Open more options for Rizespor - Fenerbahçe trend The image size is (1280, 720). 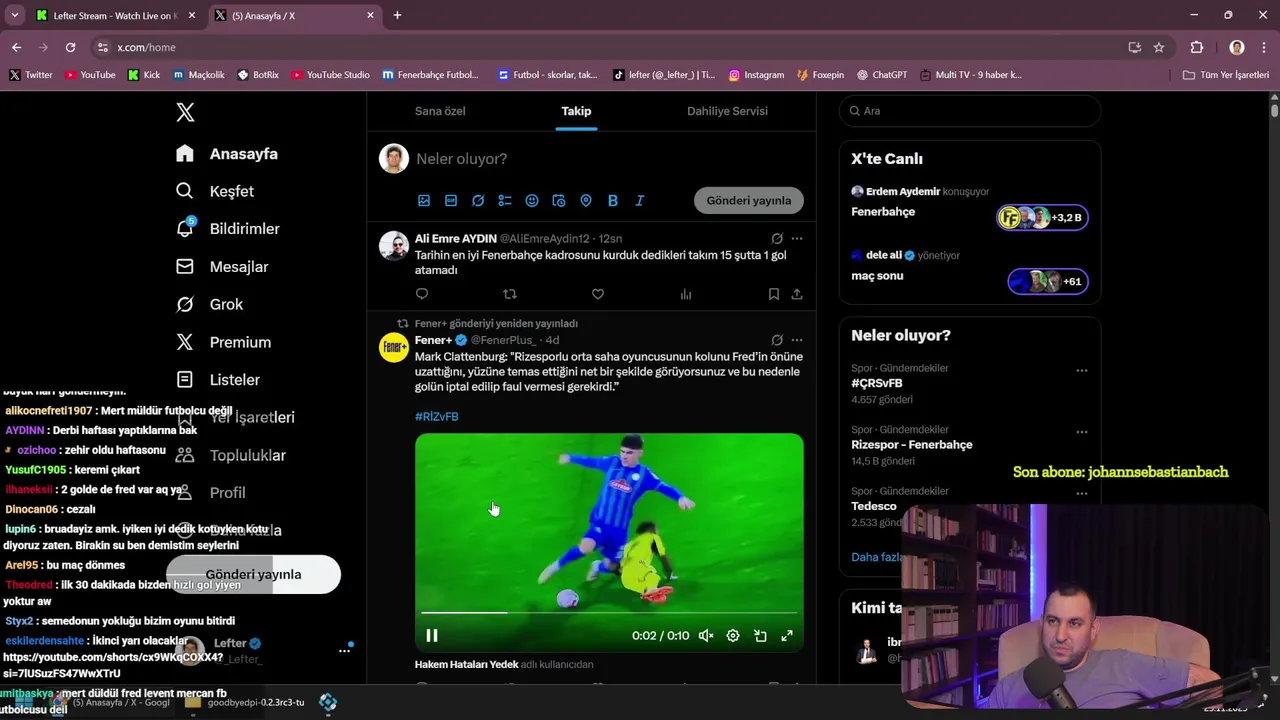point(1081,432)
